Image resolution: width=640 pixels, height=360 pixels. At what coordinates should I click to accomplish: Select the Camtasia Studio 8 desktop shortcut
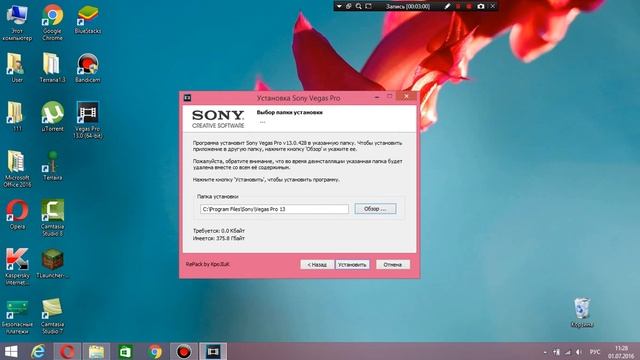click(52, 218)
